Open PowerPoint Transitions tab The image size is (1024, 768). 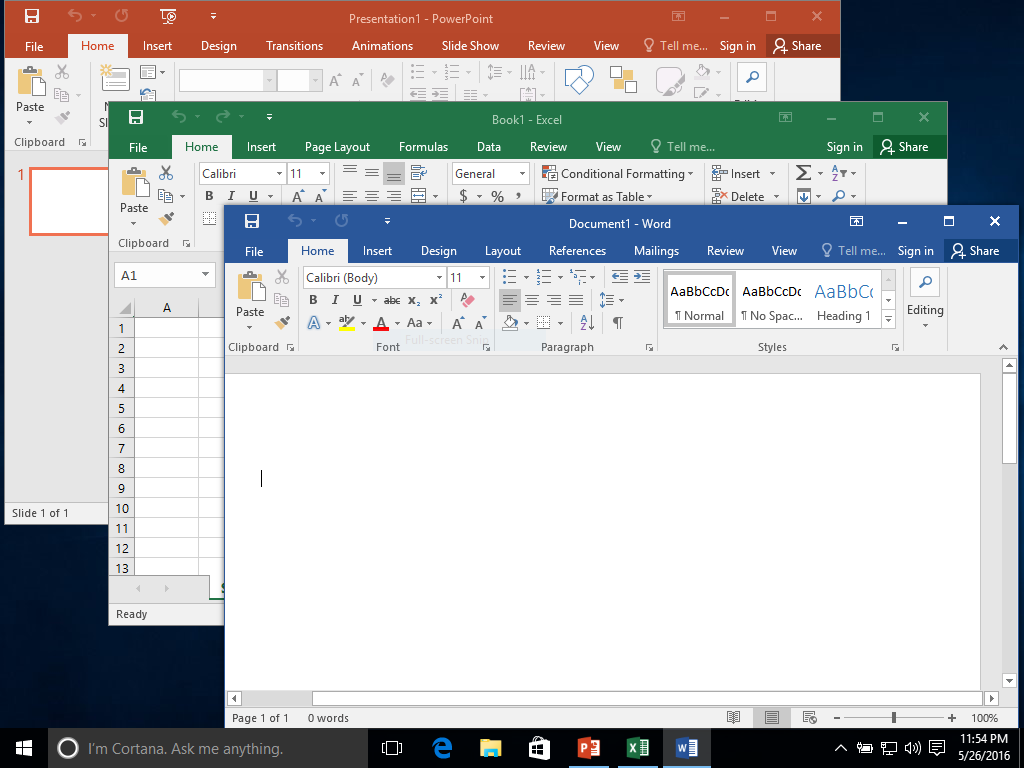click(294, 46)
